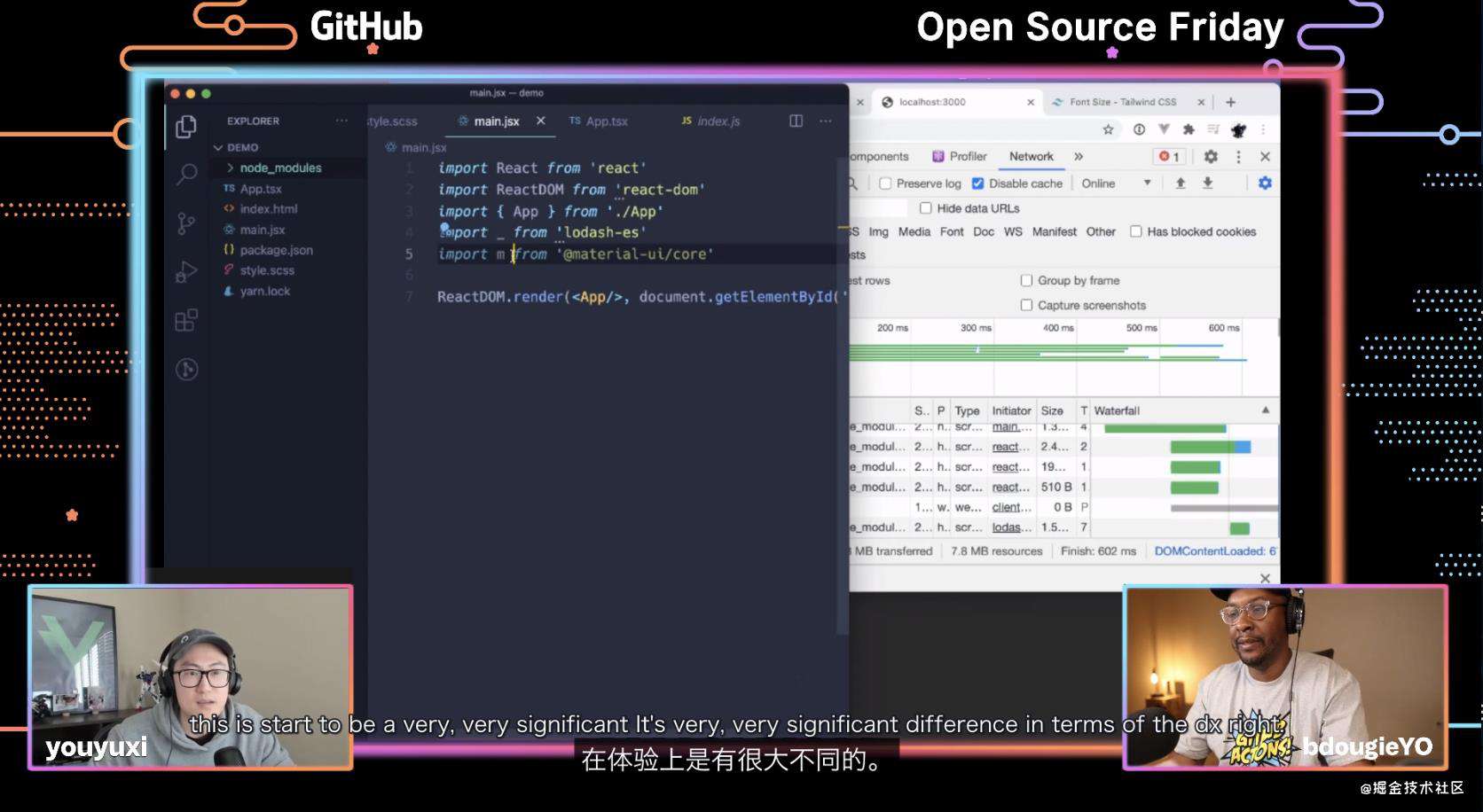The image size is (1483, 812).
Task: Select package.json in the Explorer
Action: coord(276,250)
